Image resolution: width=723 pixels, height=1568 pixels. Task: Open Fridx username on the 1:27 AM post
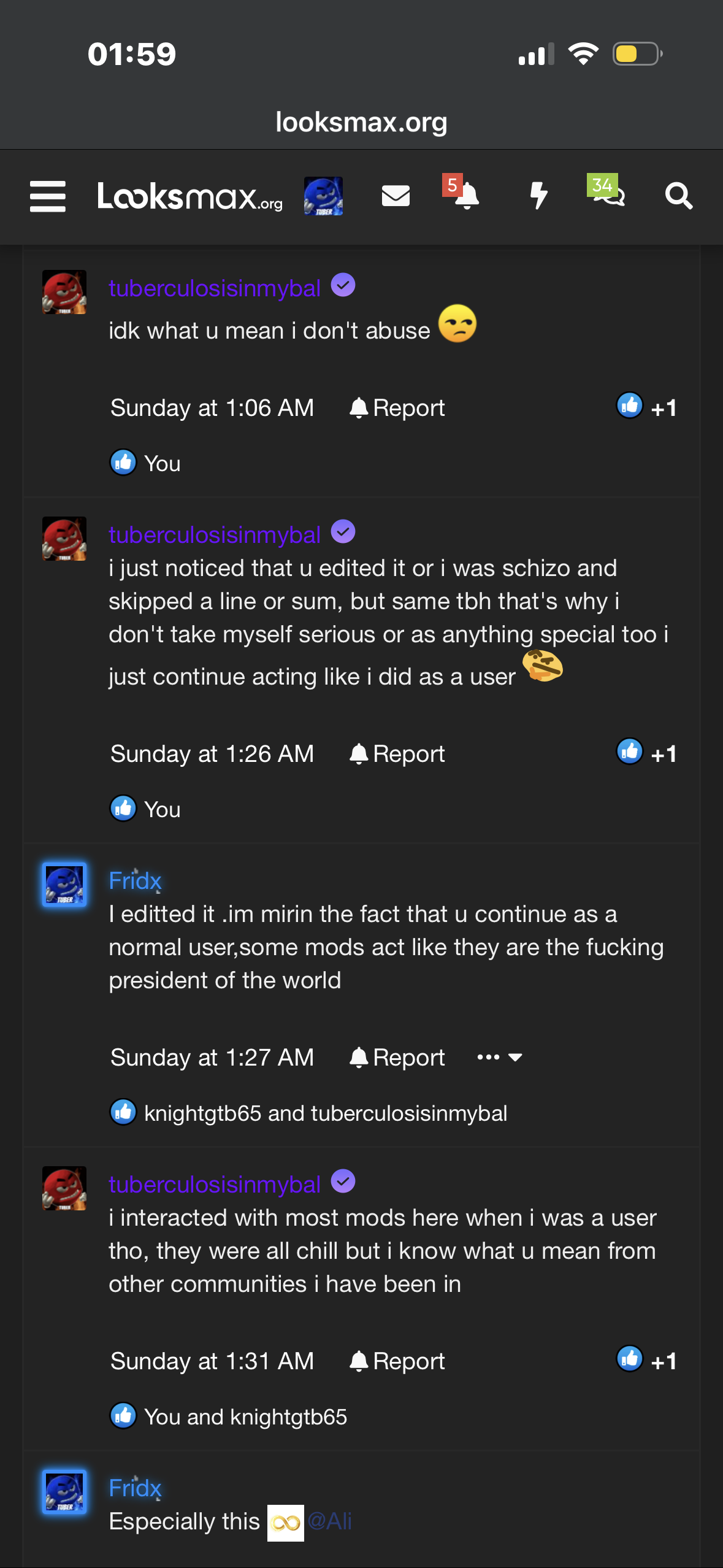coord(135,881)
